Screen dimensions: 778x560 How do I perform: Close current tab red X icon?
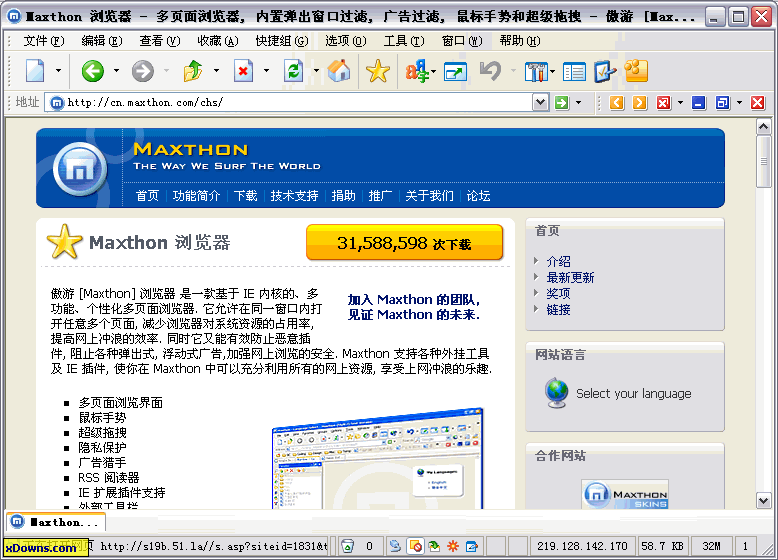point(663,103)
